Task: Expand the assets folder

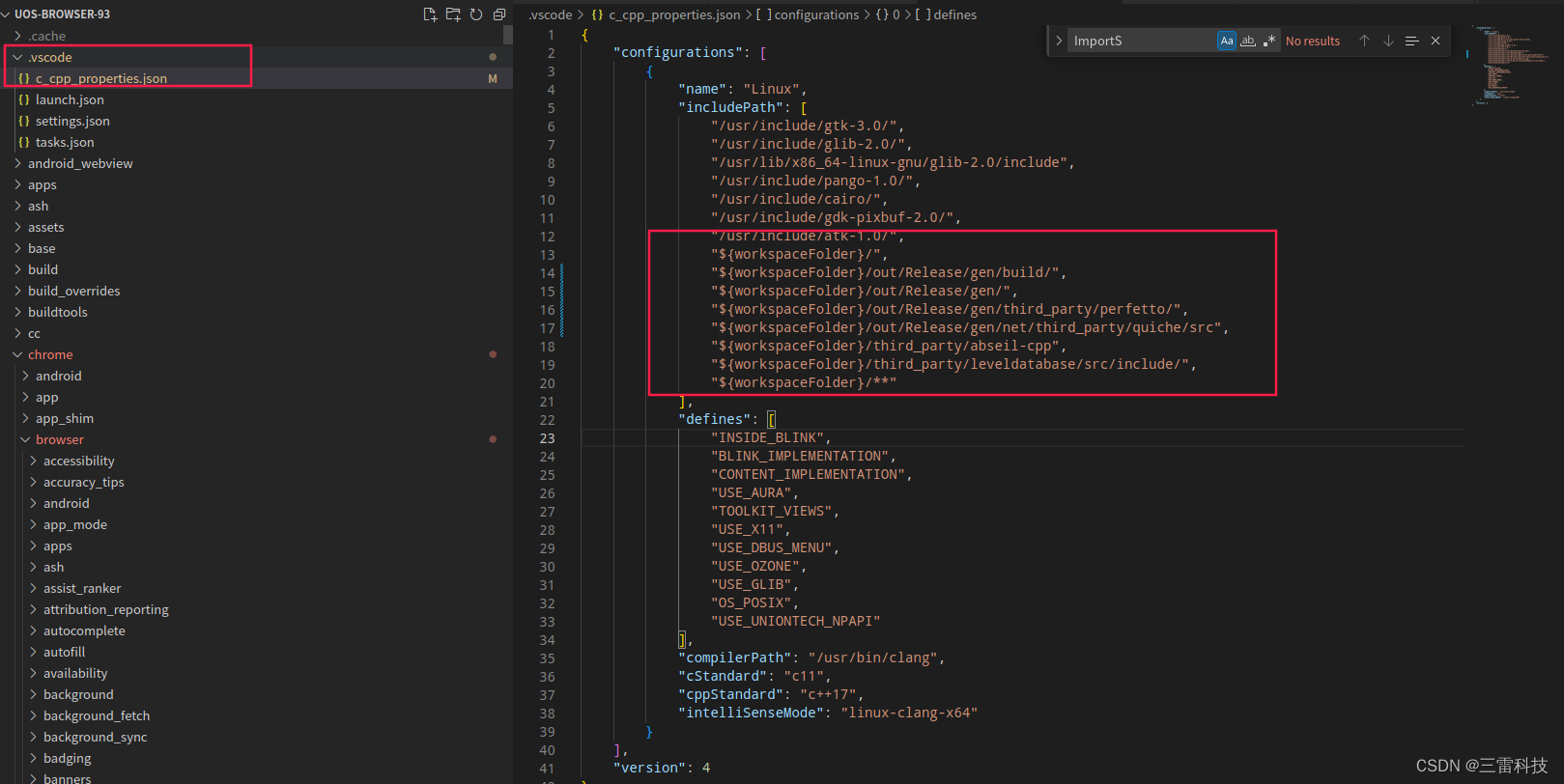Action: click(x=256, y=227)
